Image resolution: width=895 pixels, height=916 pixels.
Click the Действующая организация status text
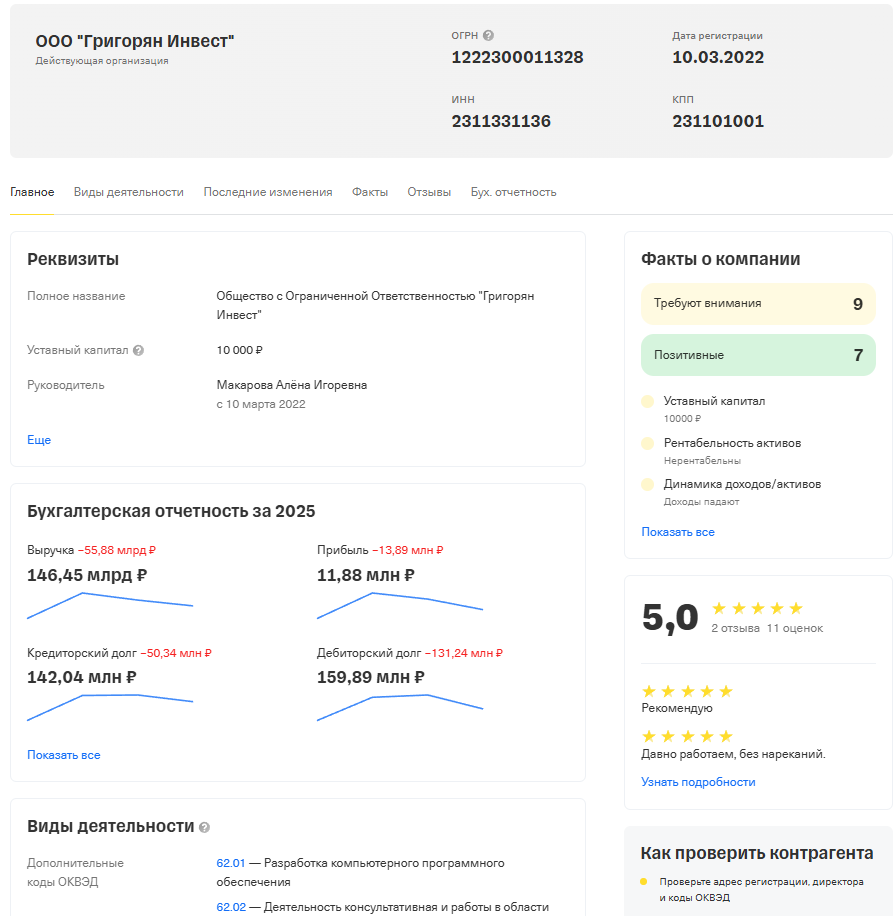click(102, 61)
